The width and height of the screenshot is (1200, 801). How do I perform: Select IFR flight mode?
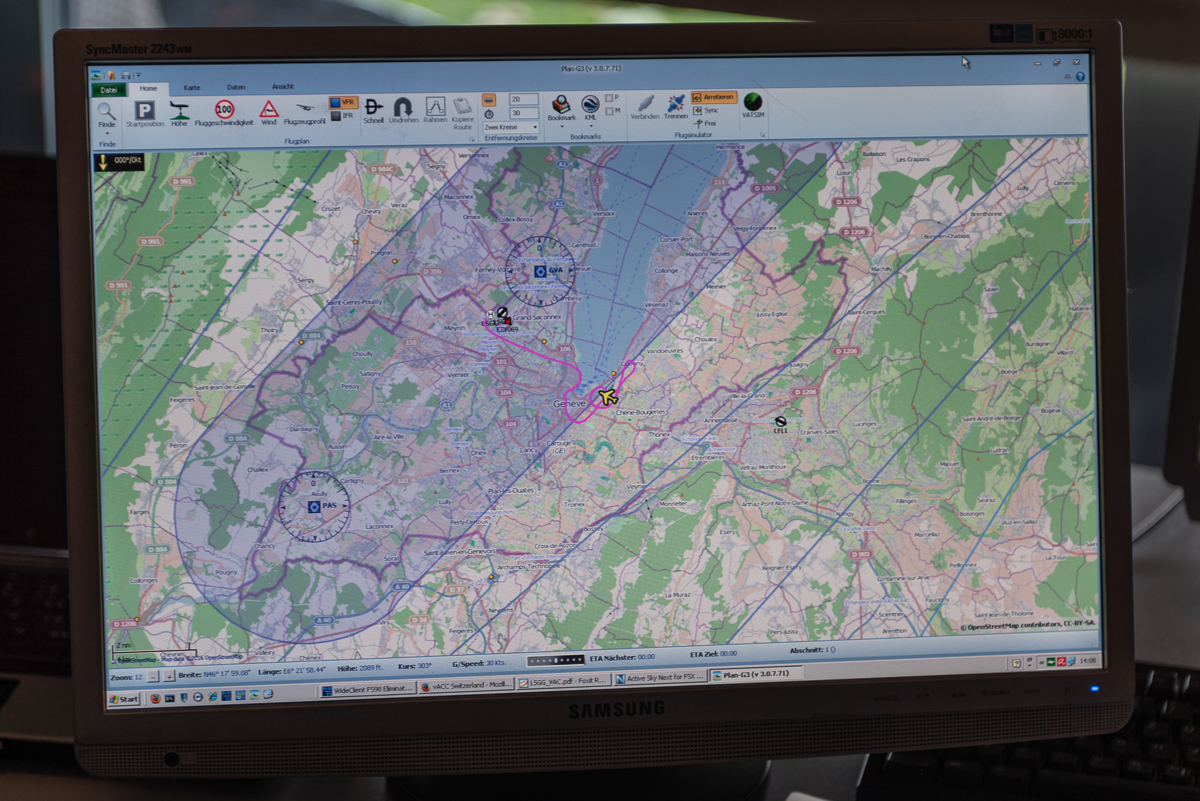pyautogui.click(x=342, y=116)
